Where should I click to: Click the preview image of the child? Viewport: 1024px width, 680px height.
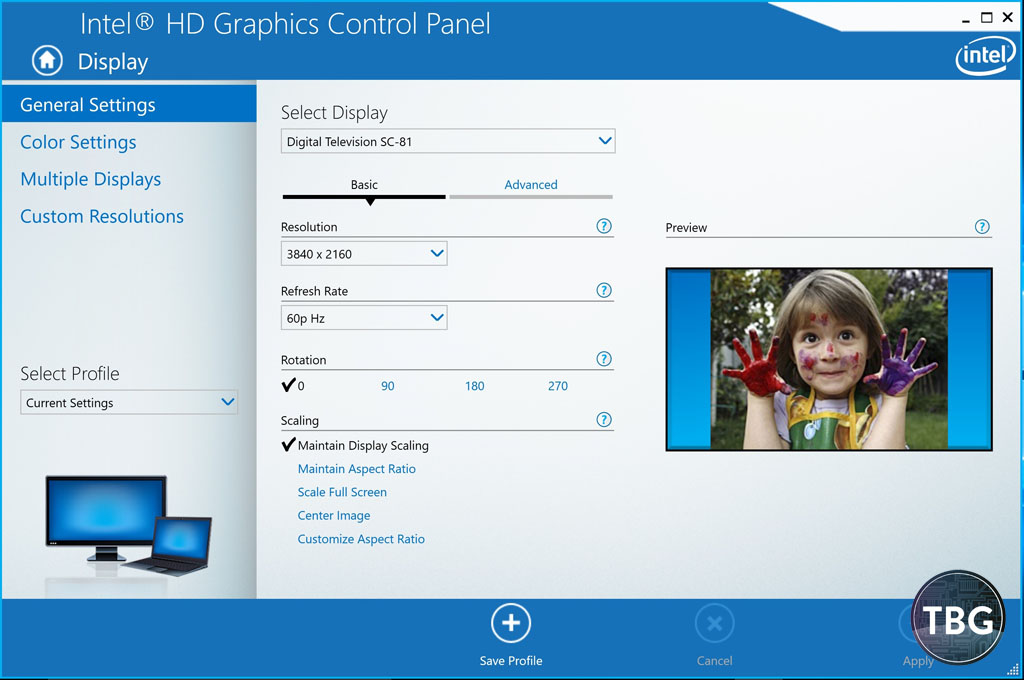click(x=828, y=359)
